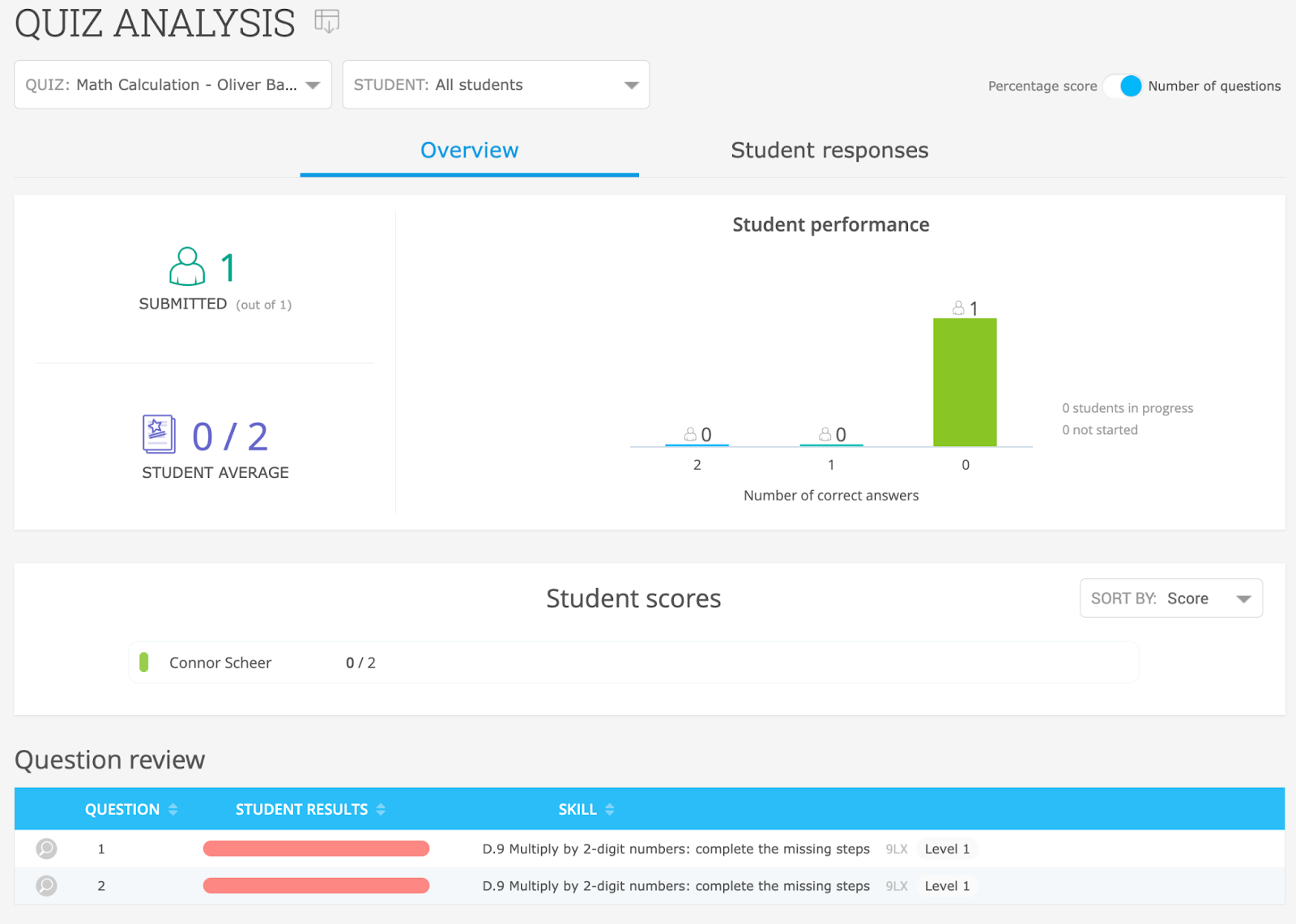Select the Overview tab
The height and width of the screenshot is (924, 1296).
469,150
